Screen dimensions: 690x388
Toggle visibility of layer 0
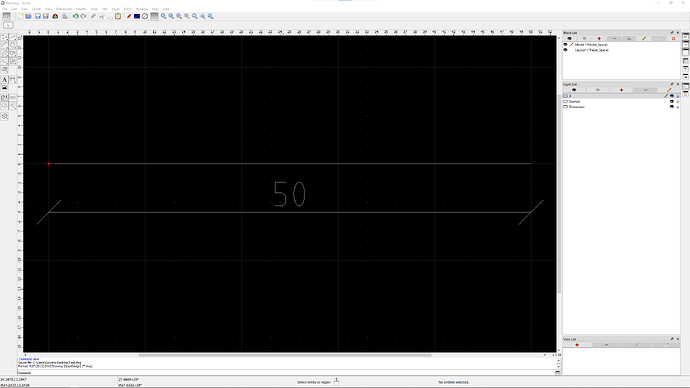(672, 96)
